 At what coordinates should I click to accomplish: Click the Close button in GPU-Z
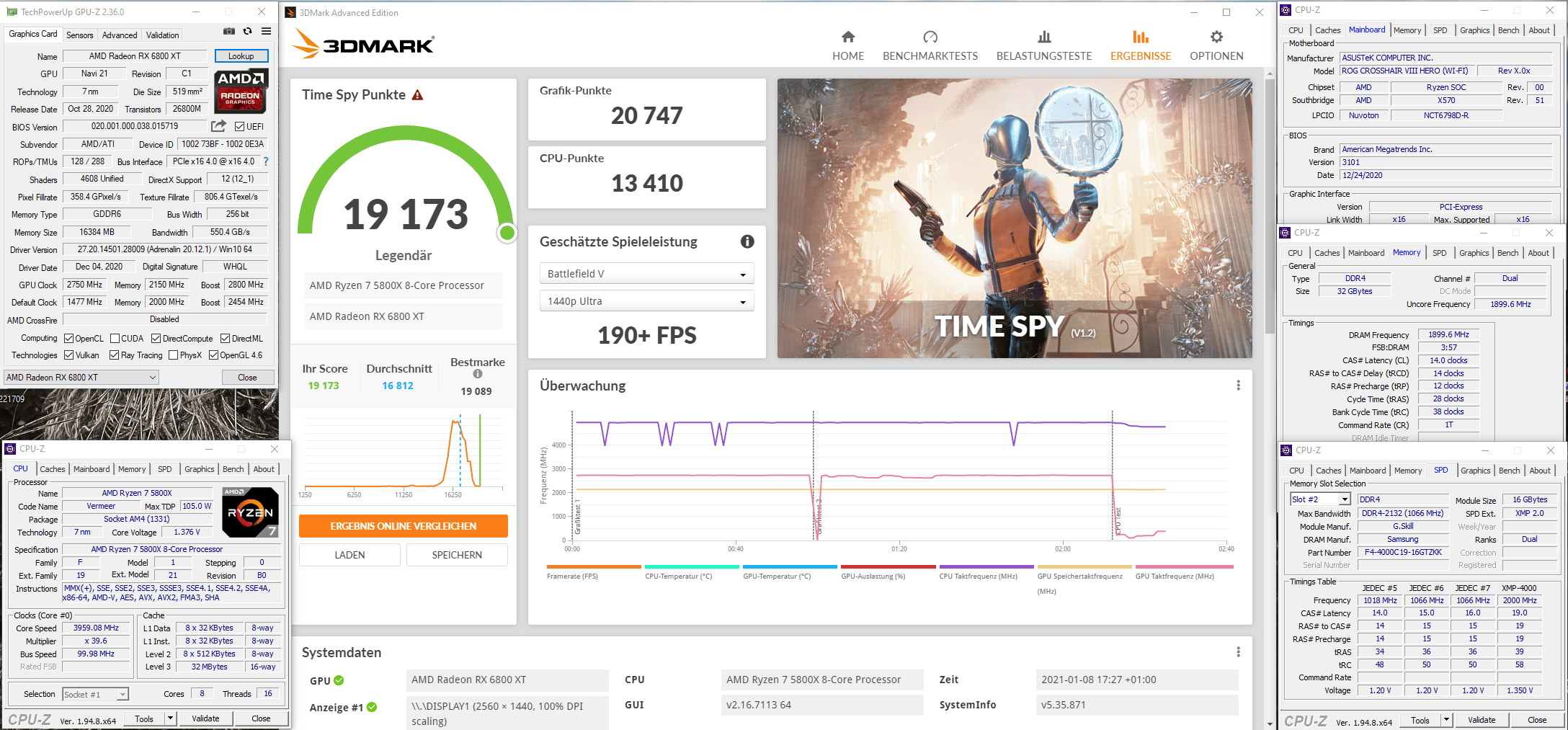point(247,378)
